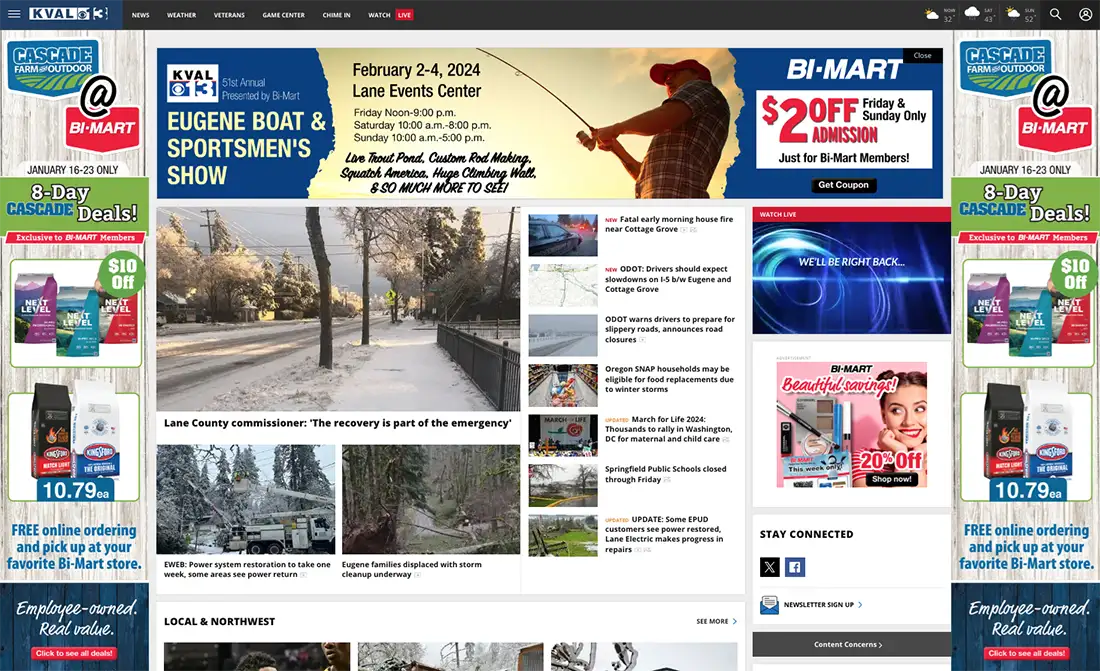1100x671 pixels.
Task: Open ODOT slippery roads closures story
Action: tap(670, 329)
